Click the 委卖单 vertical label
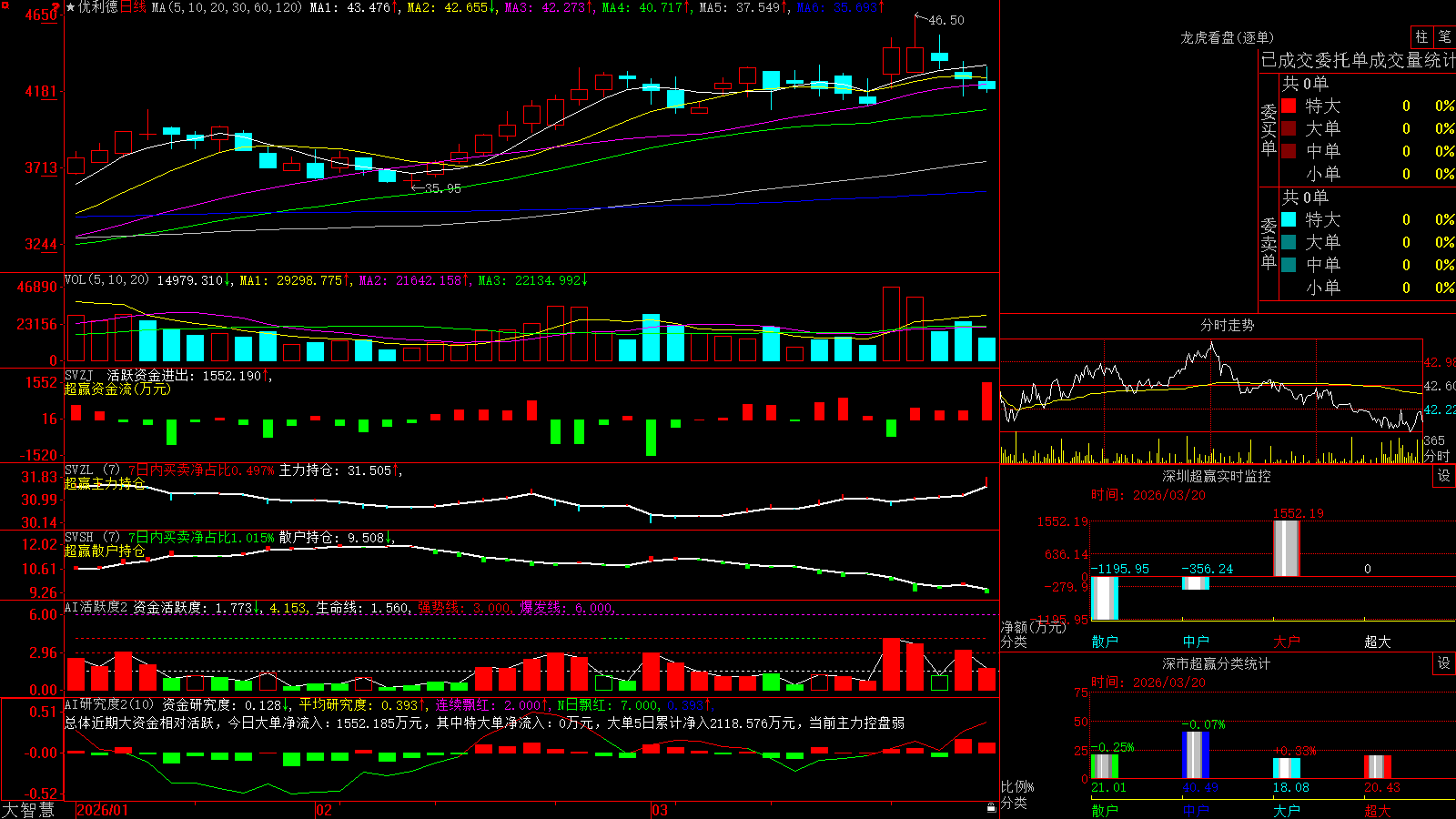 pos(1269,243)
